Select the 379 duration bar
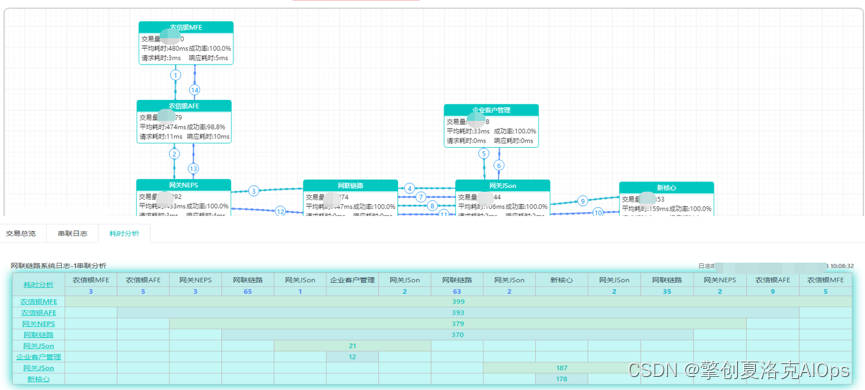 [x=458, y=324]
